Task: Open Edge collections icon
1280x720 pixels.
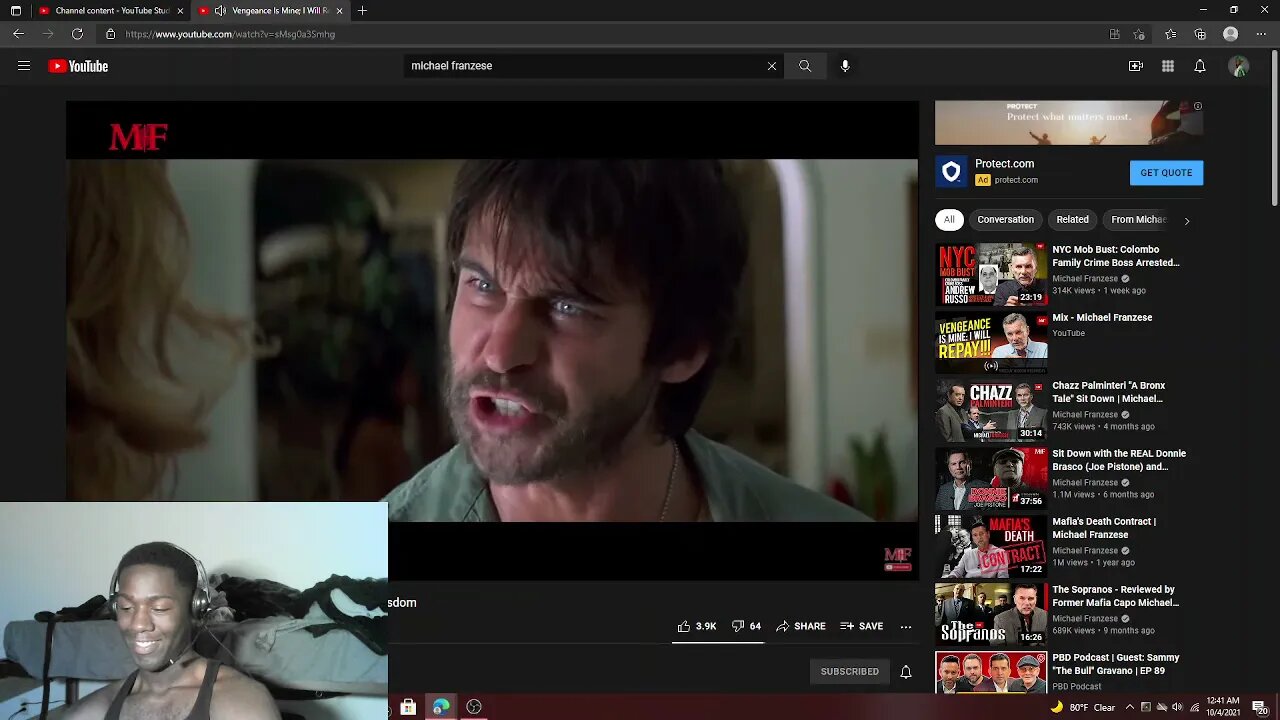Action: pos(1200,34)
